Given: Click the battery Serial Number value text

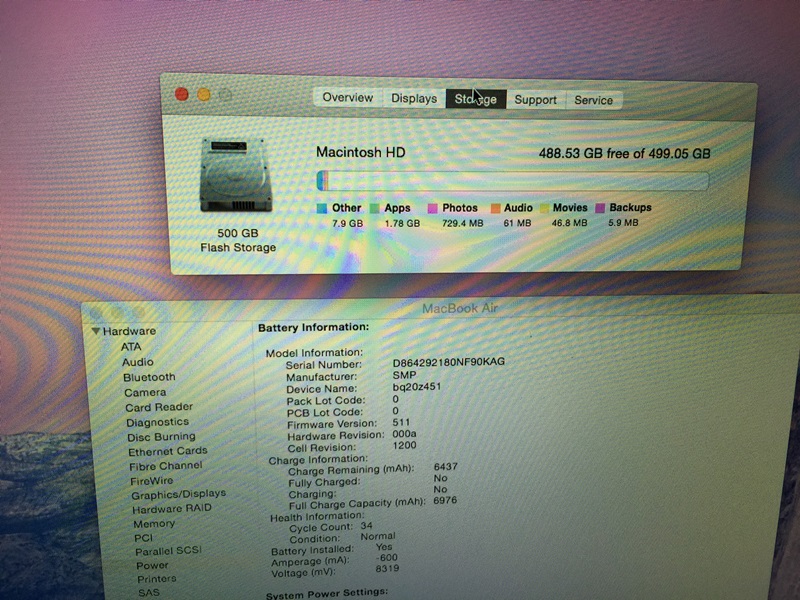Looking at the screenshot, I should pos(449,362).
